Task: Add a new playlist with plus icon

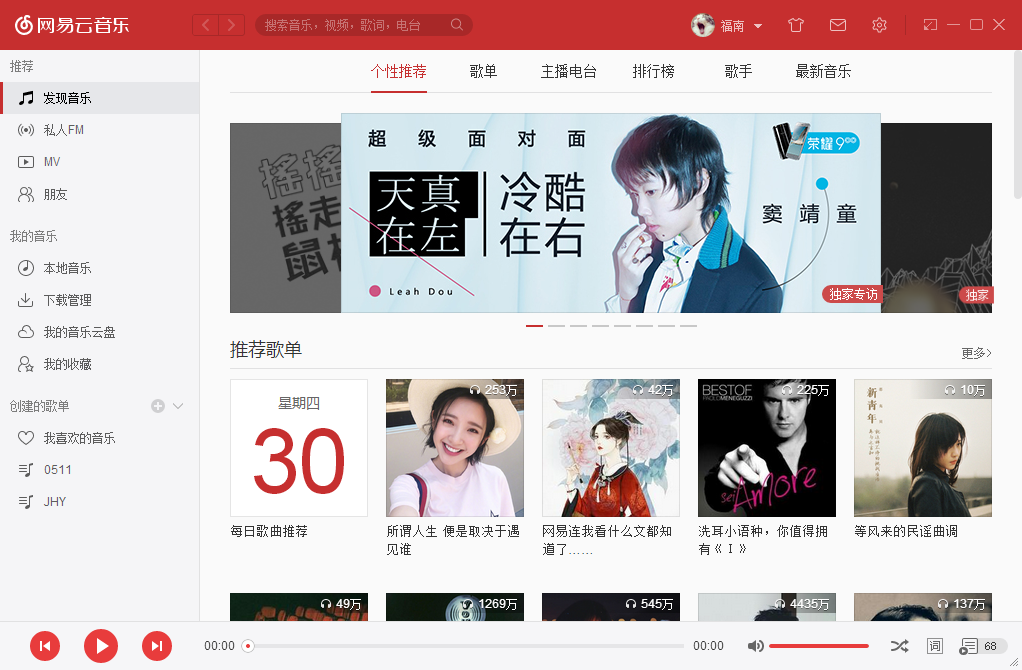Action: pyautogui.click(x=158, y=406)
